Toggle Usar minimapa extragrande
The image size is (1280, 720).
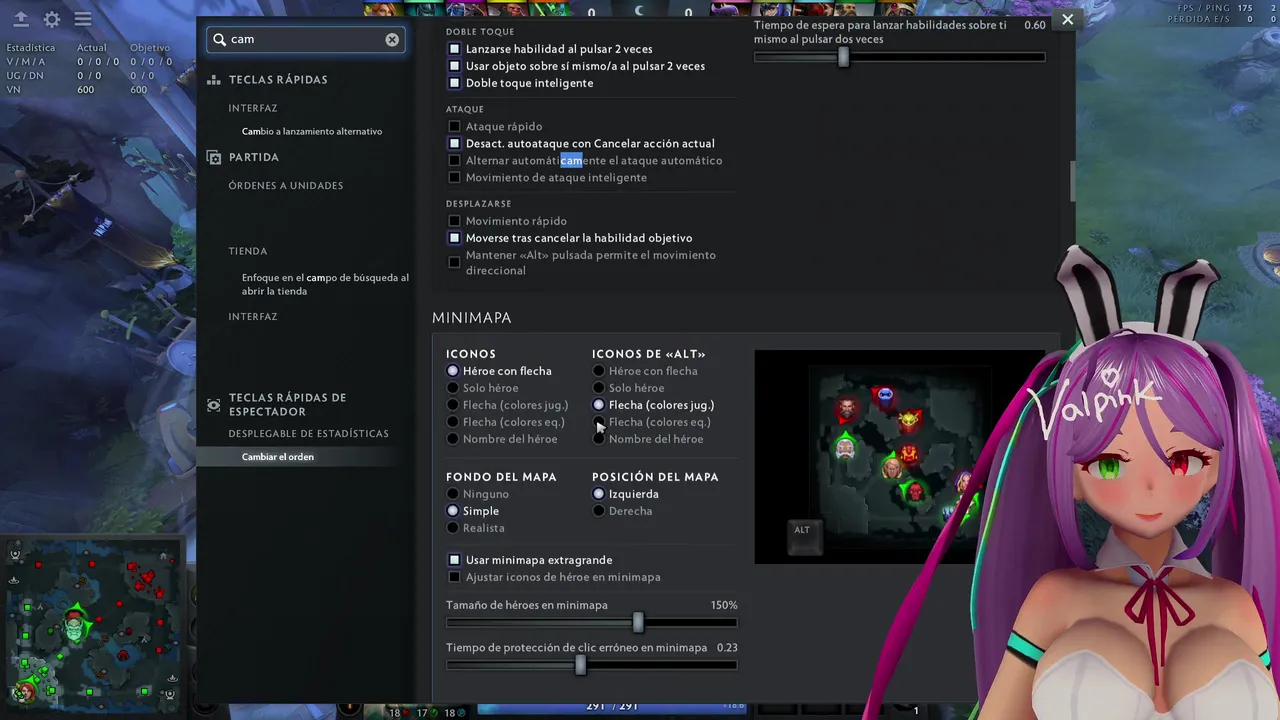[x=454, y=560]
